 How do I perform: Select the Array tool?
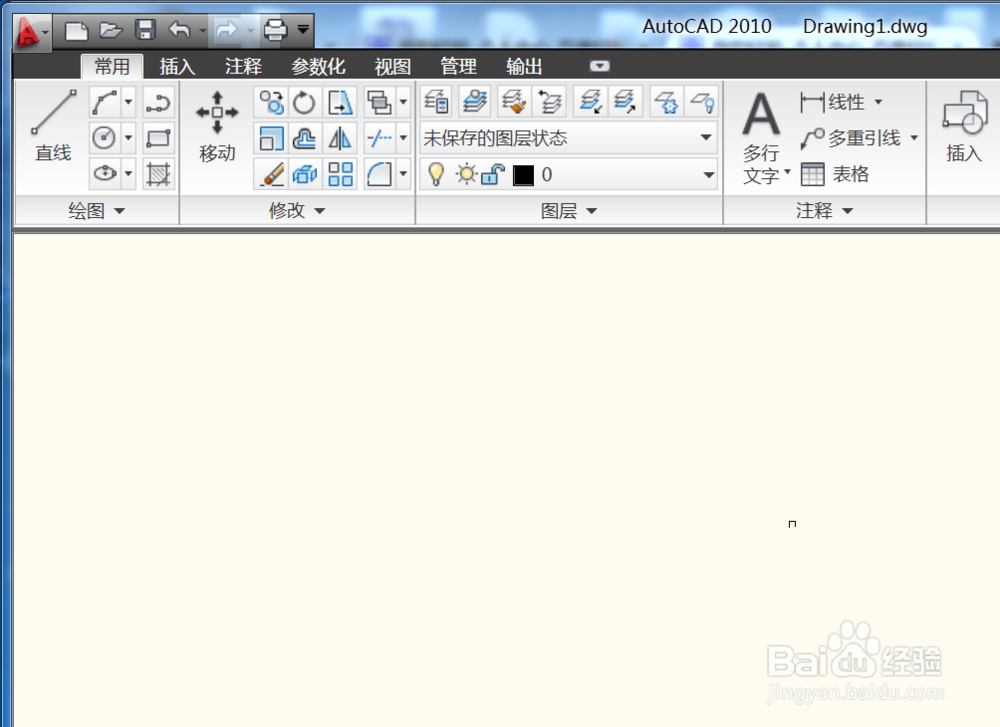(340, 173)
